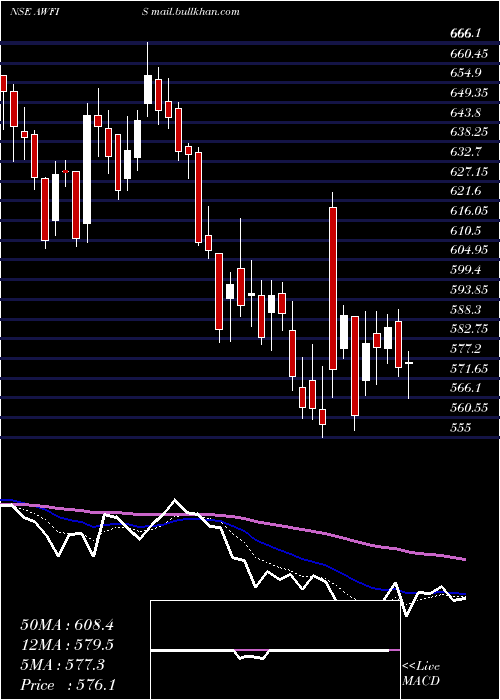The width and height of the screenshot is (500, 700).
Task: Click the 571.65 price axis label
Action: tap(469, 368)
